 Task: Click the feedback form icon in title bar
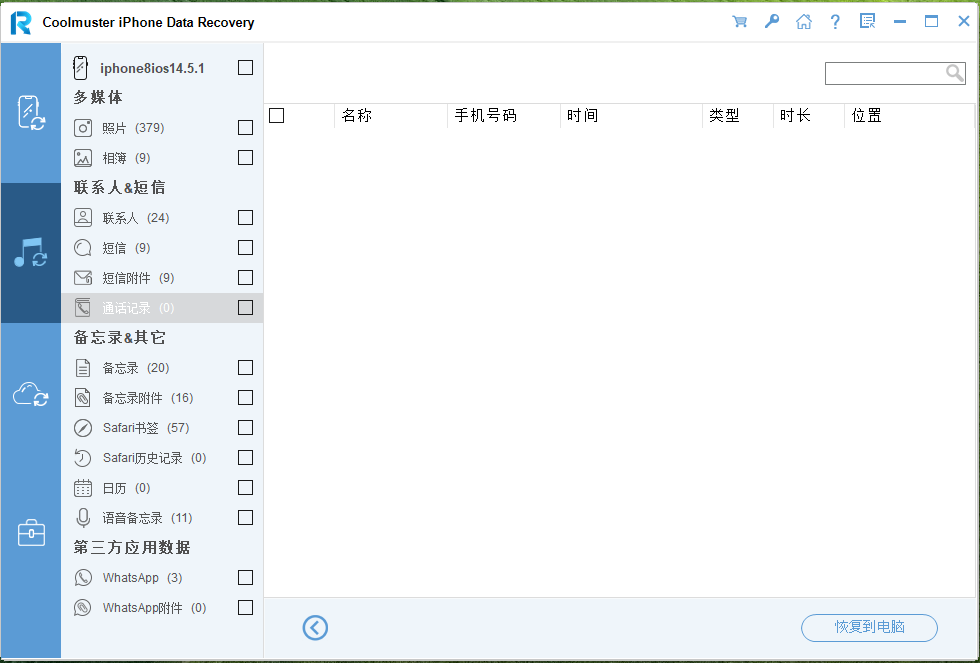click(868, 22)
